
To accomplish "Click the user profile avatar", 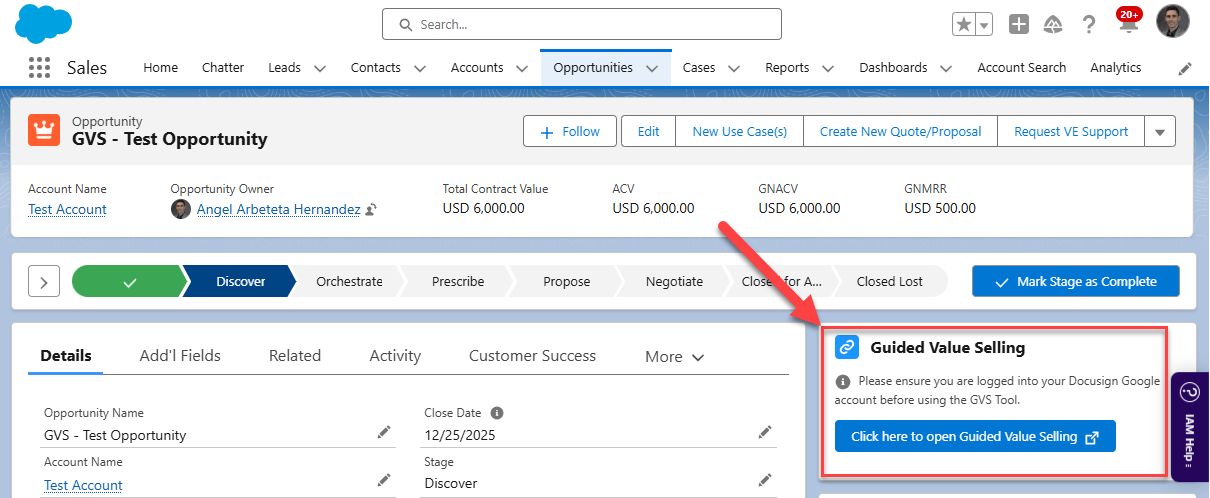I will (1172, 22).
